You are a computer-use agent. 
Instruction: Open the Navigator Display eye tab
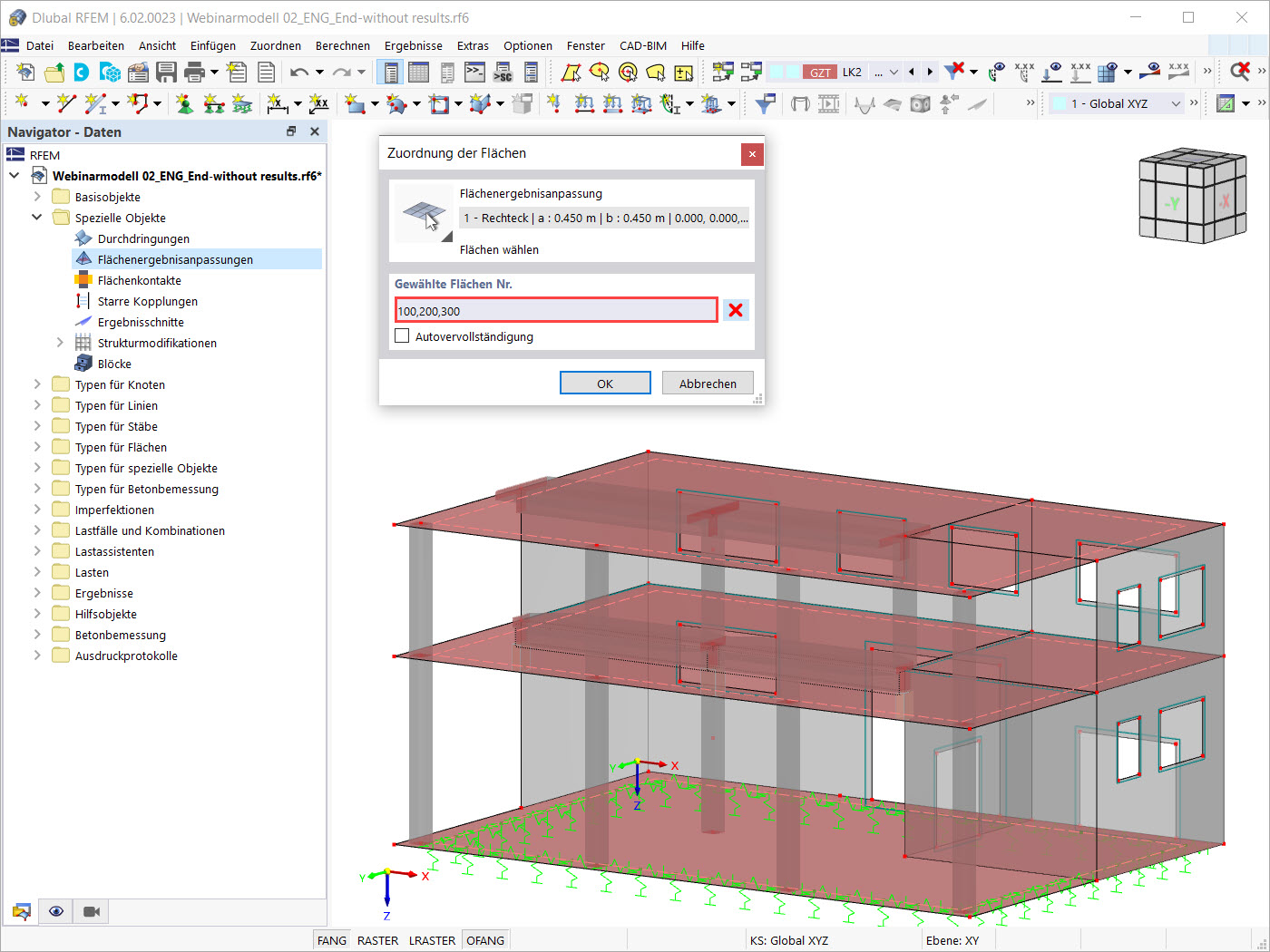pyautogui.click(x=56, y=911)
